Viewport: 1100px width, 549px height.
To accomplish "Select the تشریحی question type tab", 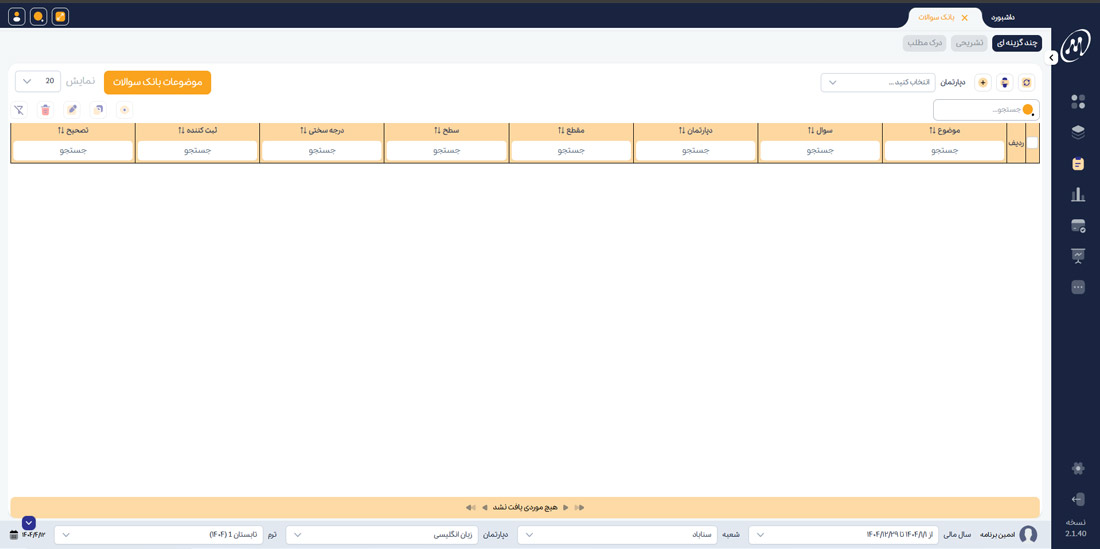I will click(x=968, y=43).
